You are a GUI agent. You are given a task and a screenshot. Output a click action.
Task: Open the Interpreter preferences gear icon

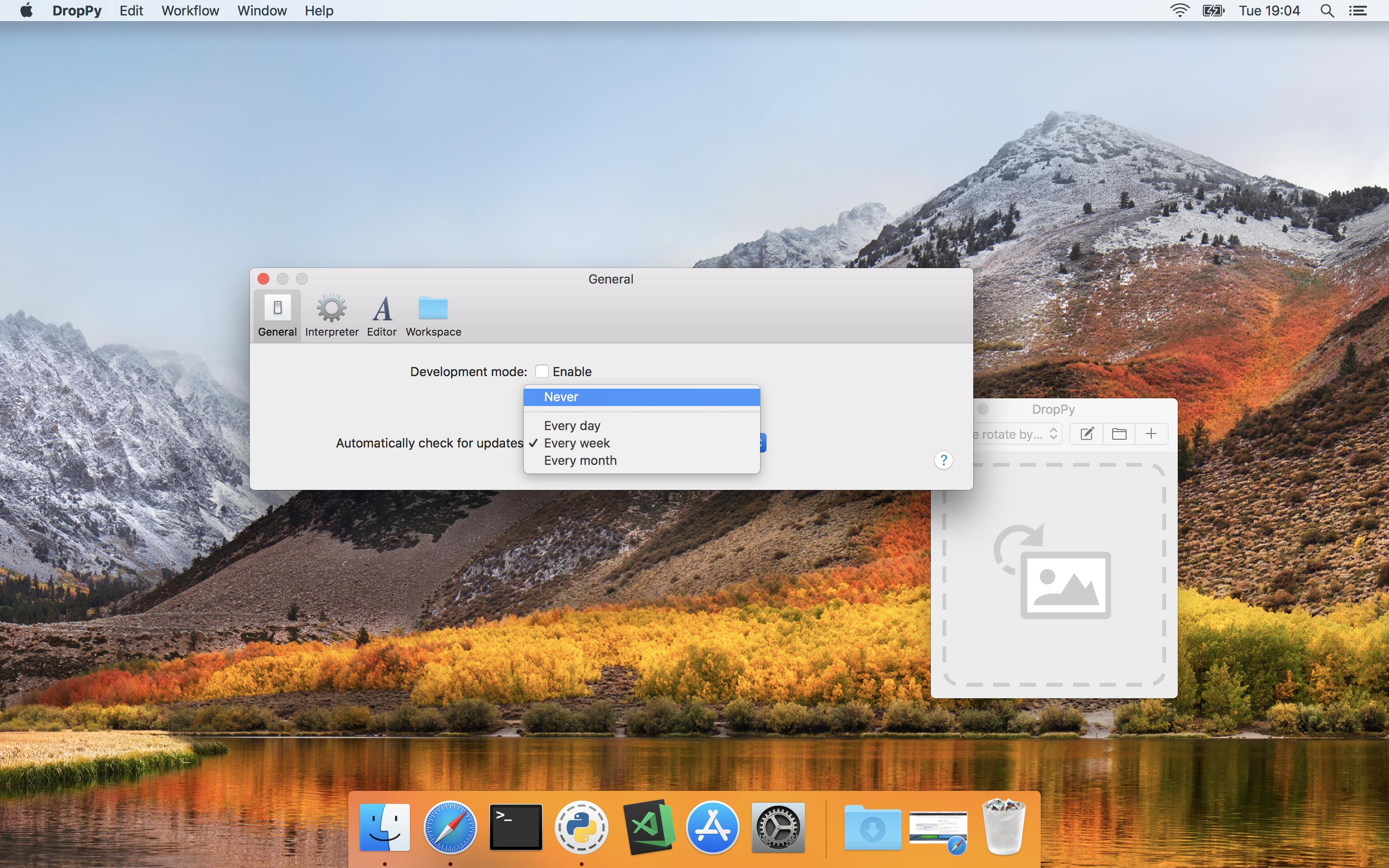point(331,309)
